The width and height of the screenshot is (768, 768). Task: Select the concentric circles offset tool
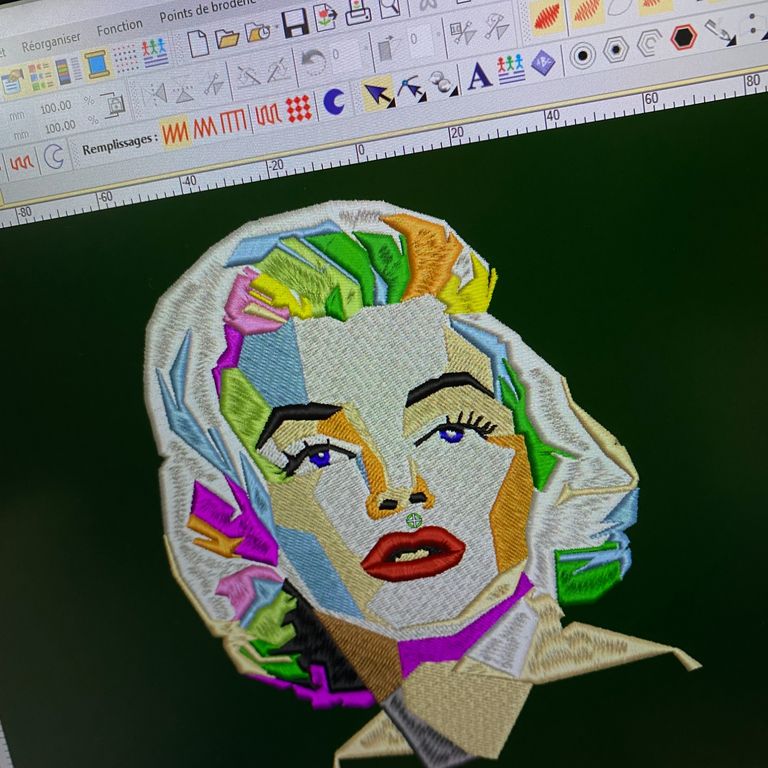[582, 55]
